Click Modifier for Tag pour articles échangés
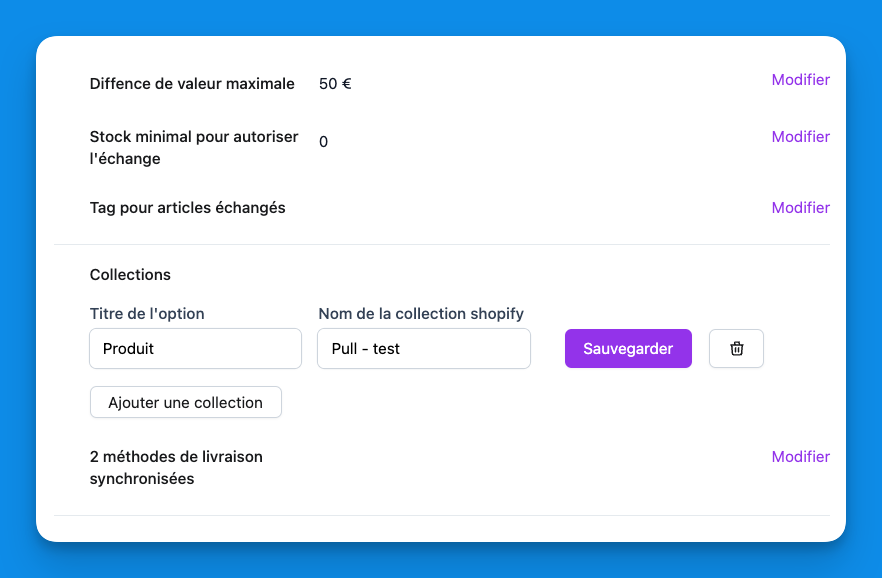This screenshot has height=578, width=882. point(800,207)
